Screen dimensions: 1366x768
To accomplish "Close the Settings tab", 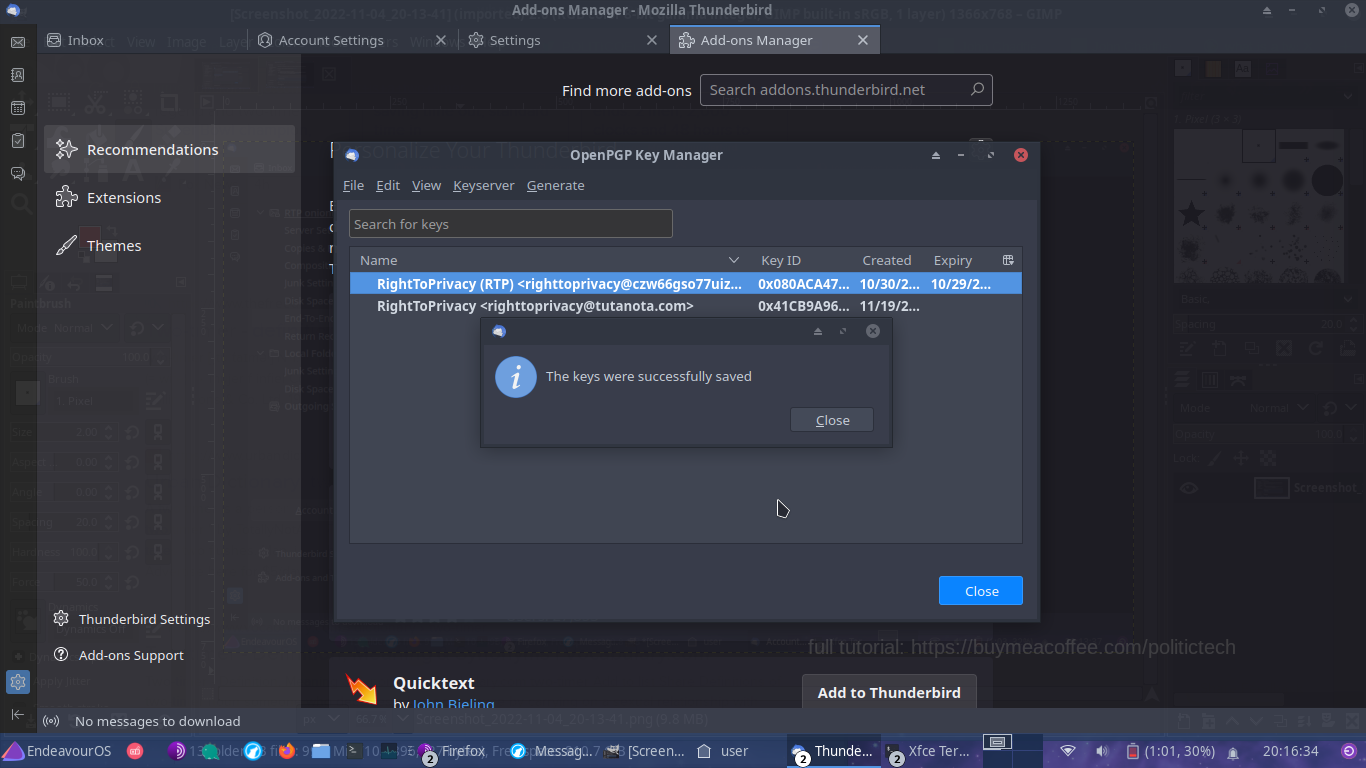I will click(652, 40).
